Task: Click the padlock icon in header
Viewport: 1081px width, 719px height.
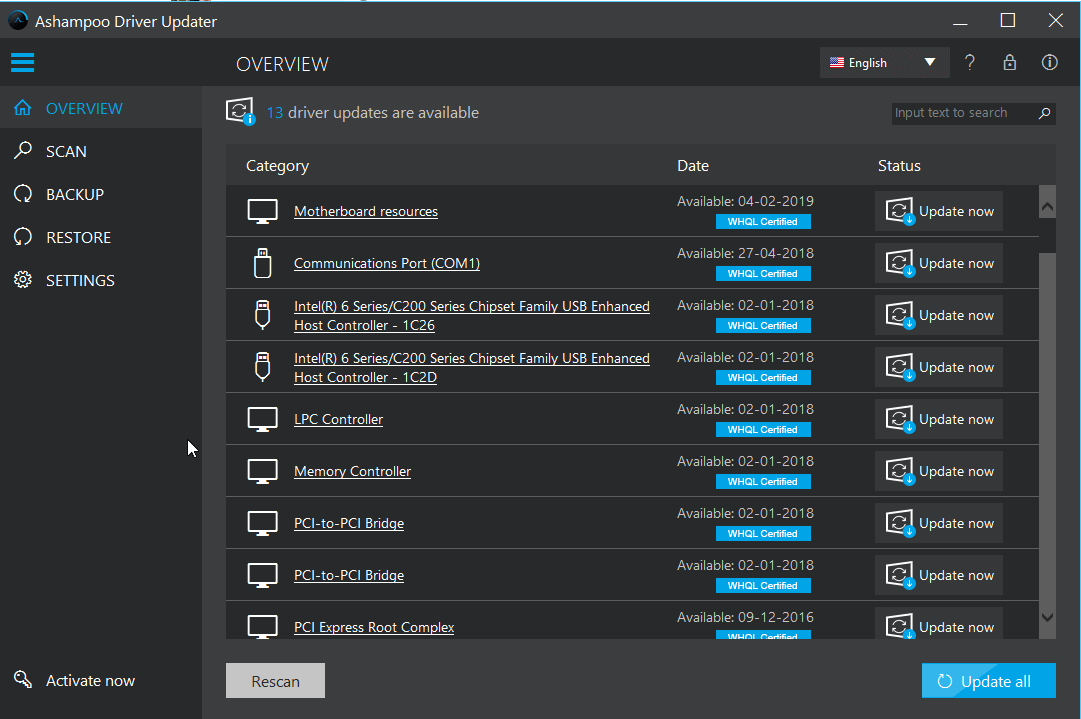Action: pos(1009,62)
